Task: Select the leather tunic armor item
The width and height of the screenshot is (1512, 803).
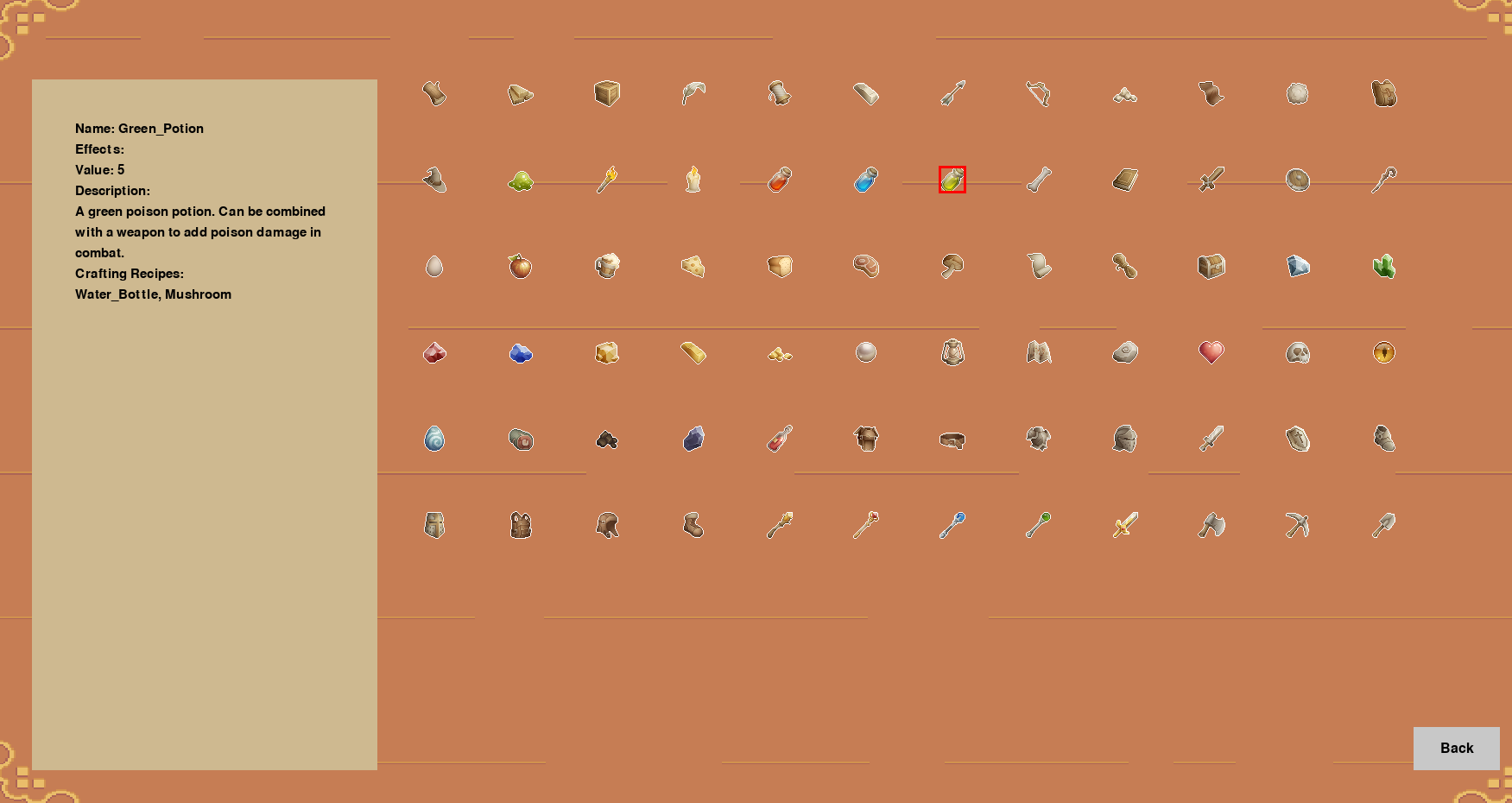Action: (866, 439)
